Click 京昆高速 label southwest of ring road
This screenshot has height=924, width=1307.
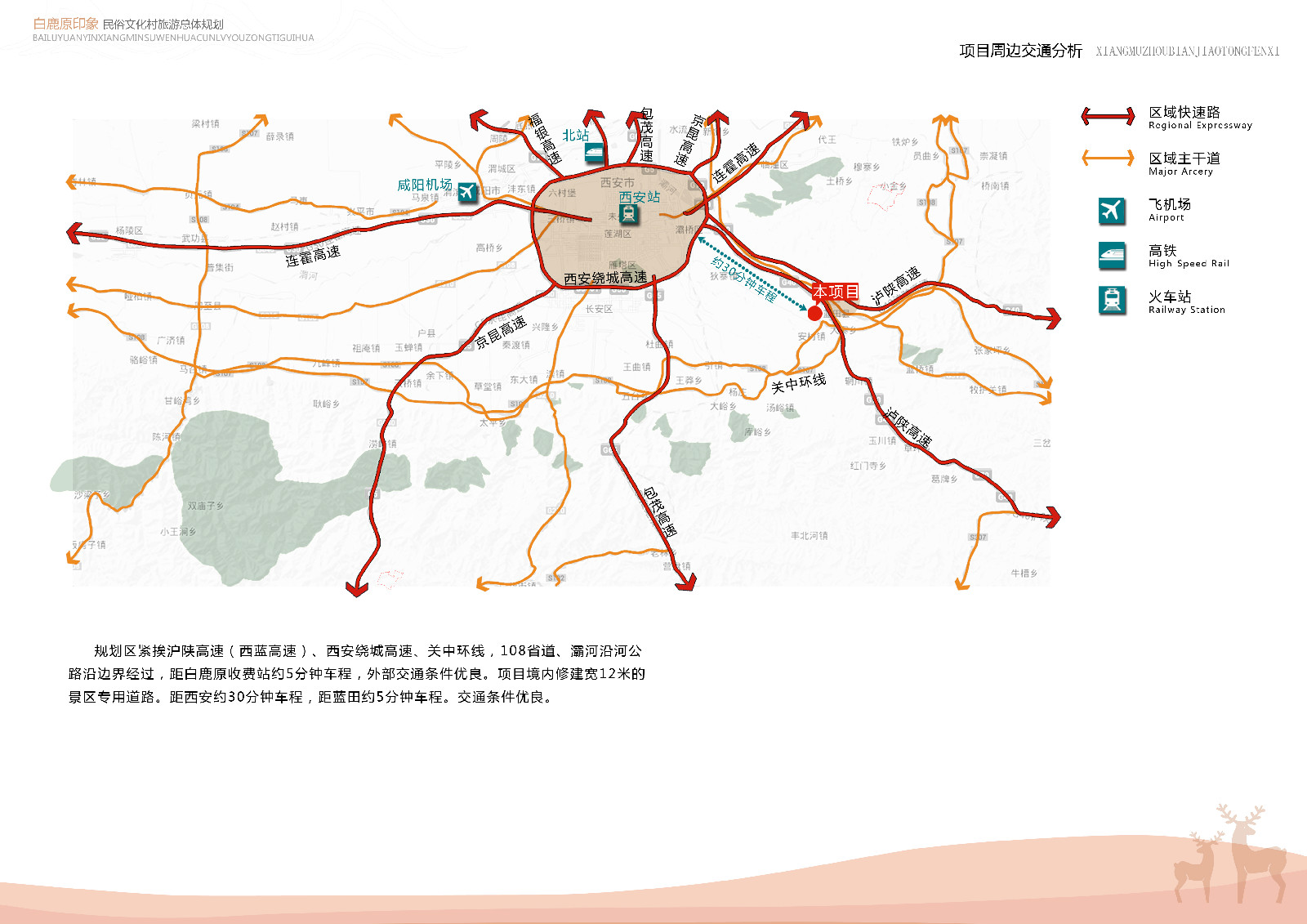[501, 333]
